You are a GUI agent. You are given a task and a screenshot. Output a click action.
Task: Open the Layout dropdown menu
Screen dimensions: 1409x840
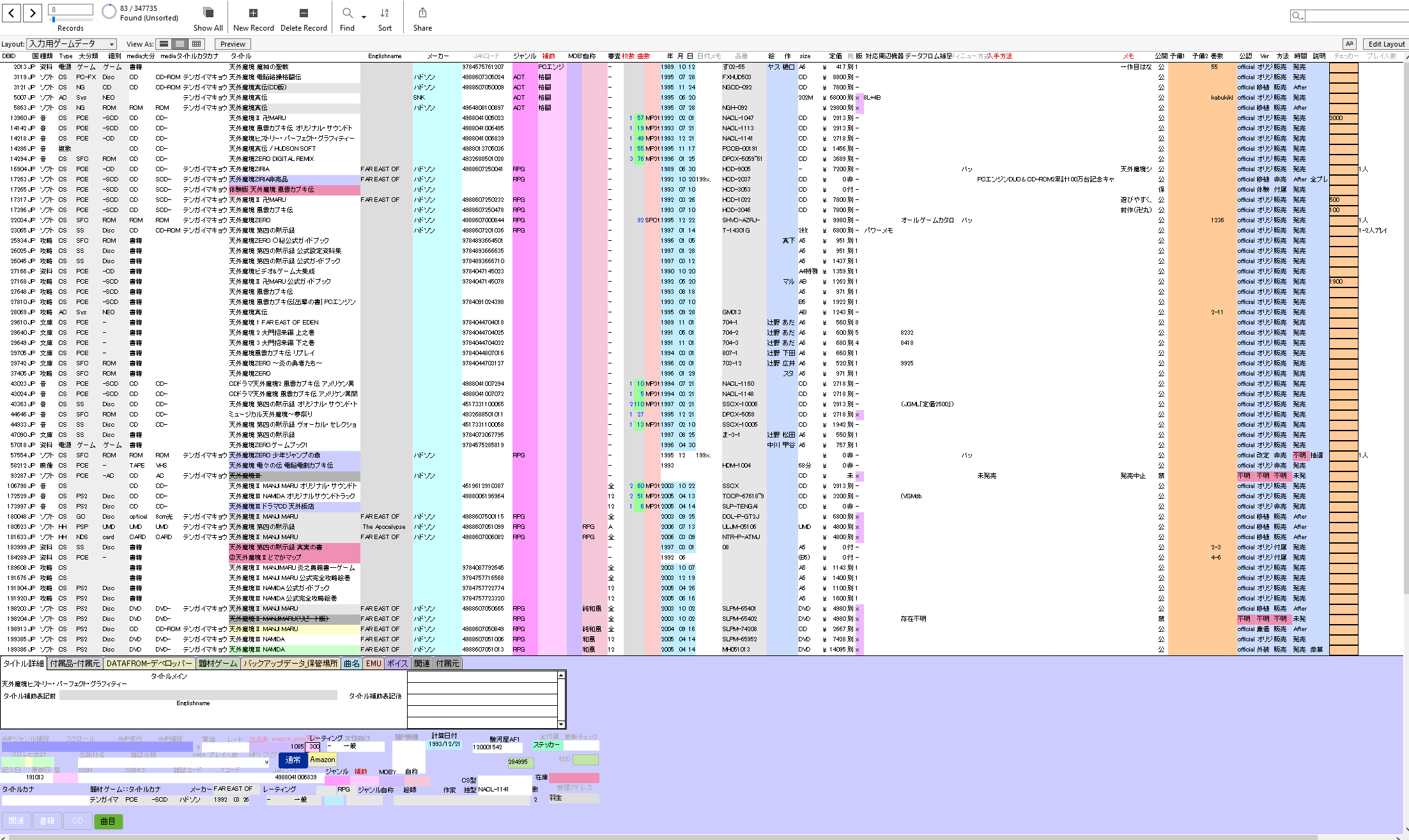[72, 44]
